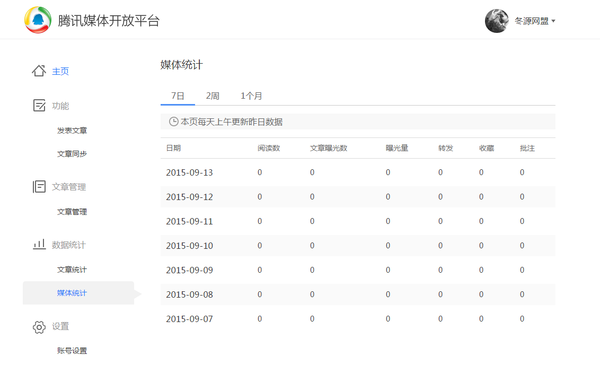The width and height of the screenshot is (600, 373).
Task: Open the 文章管理 sub-item link
Action: tap(72, 212)
